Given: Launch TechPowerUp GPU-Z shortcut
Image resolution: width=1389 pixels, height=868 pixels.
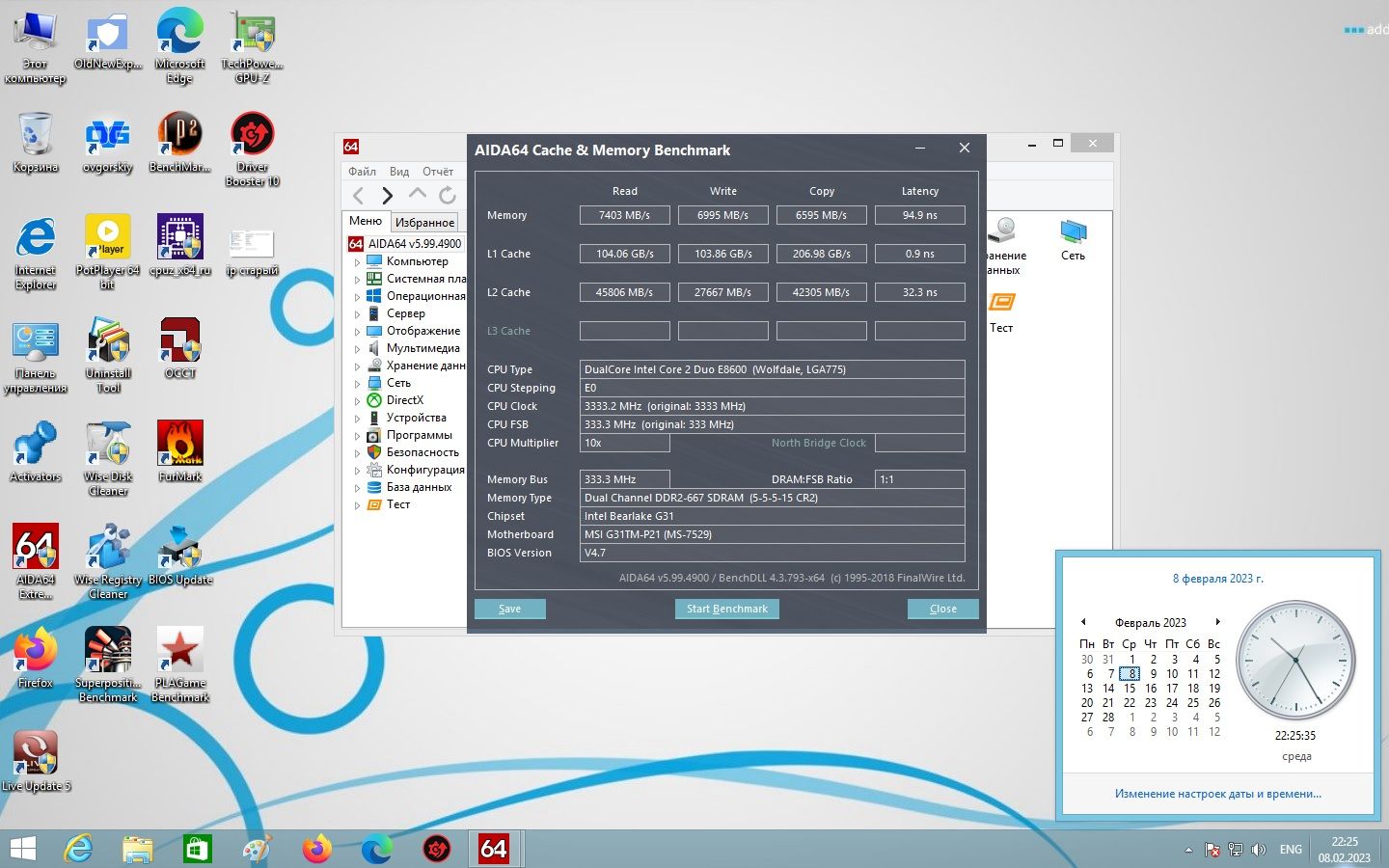Looking at the screenshot, I should point(253,44).
